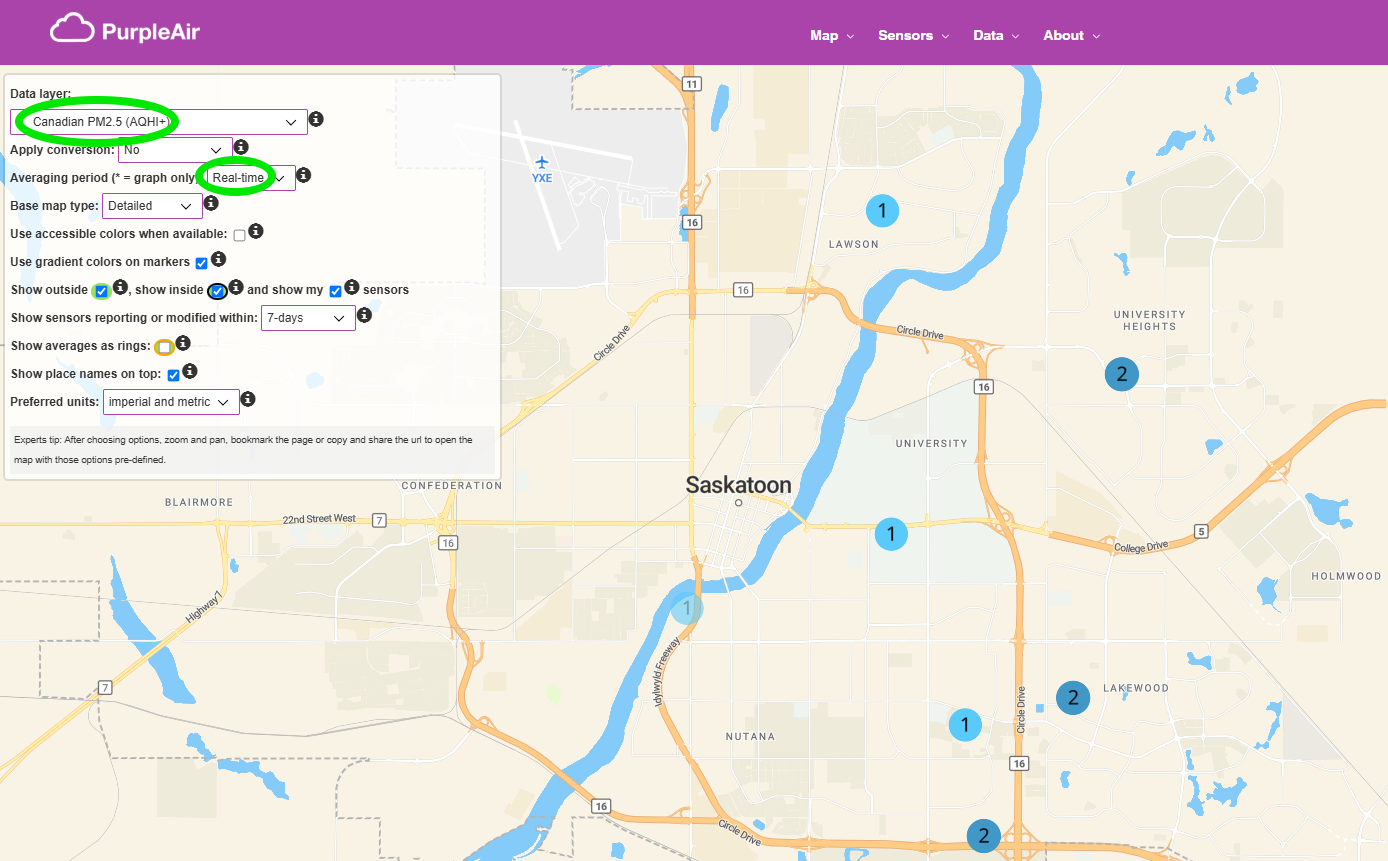Open info icon next to show inside
1388x861 pixels.
(x=236, y=287)
